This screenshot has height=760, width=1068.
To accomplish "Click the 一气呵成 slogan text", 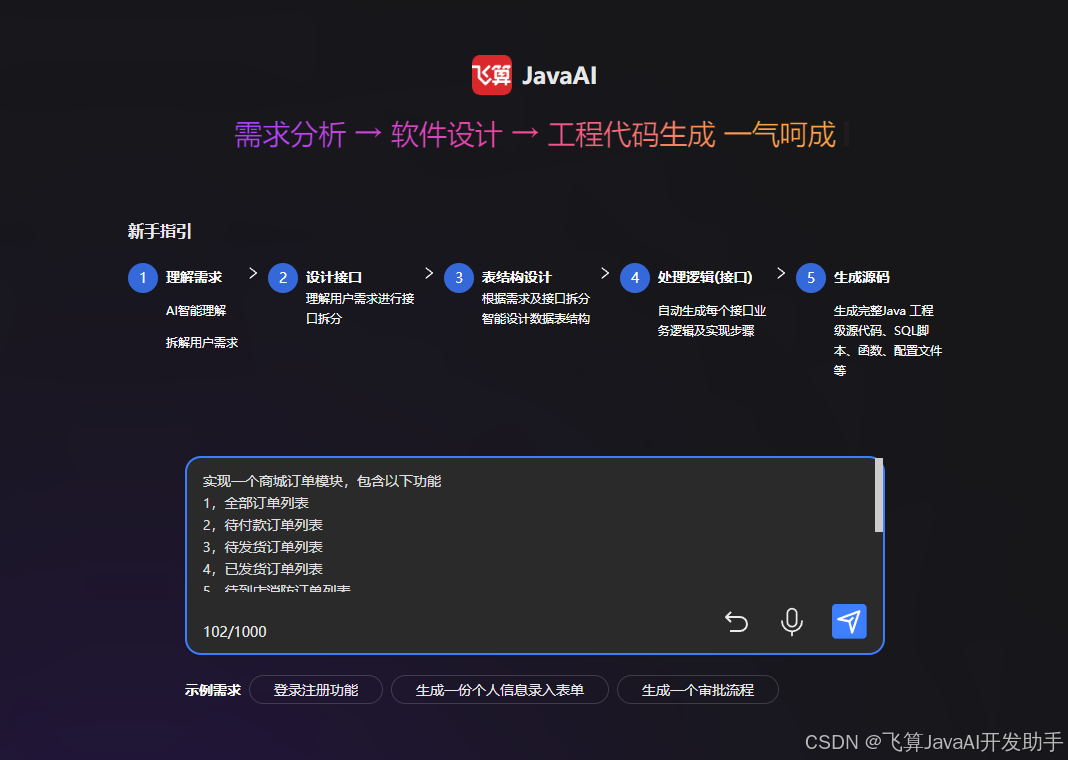I will click(x=780, y=134).
